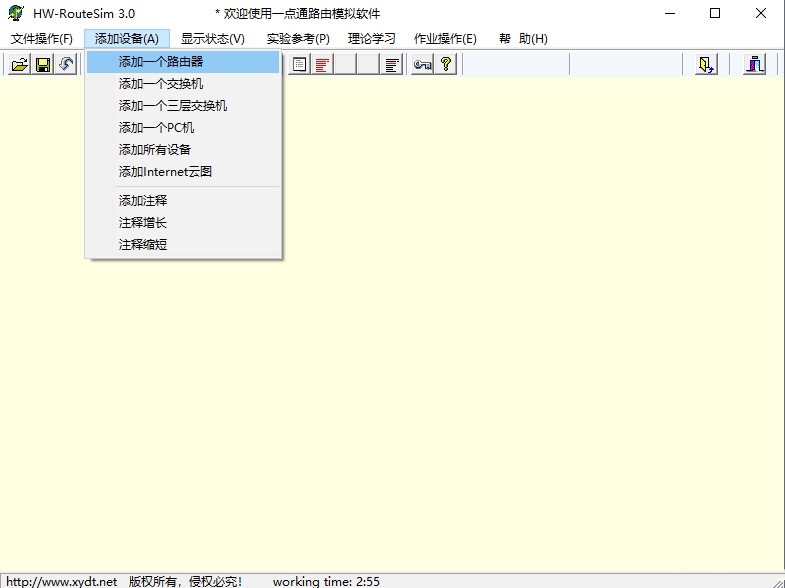The width and height of the screenshot is (785, 588).
Task: Click the blank toolbar button left of black lines icon
Action: [368, 64]
